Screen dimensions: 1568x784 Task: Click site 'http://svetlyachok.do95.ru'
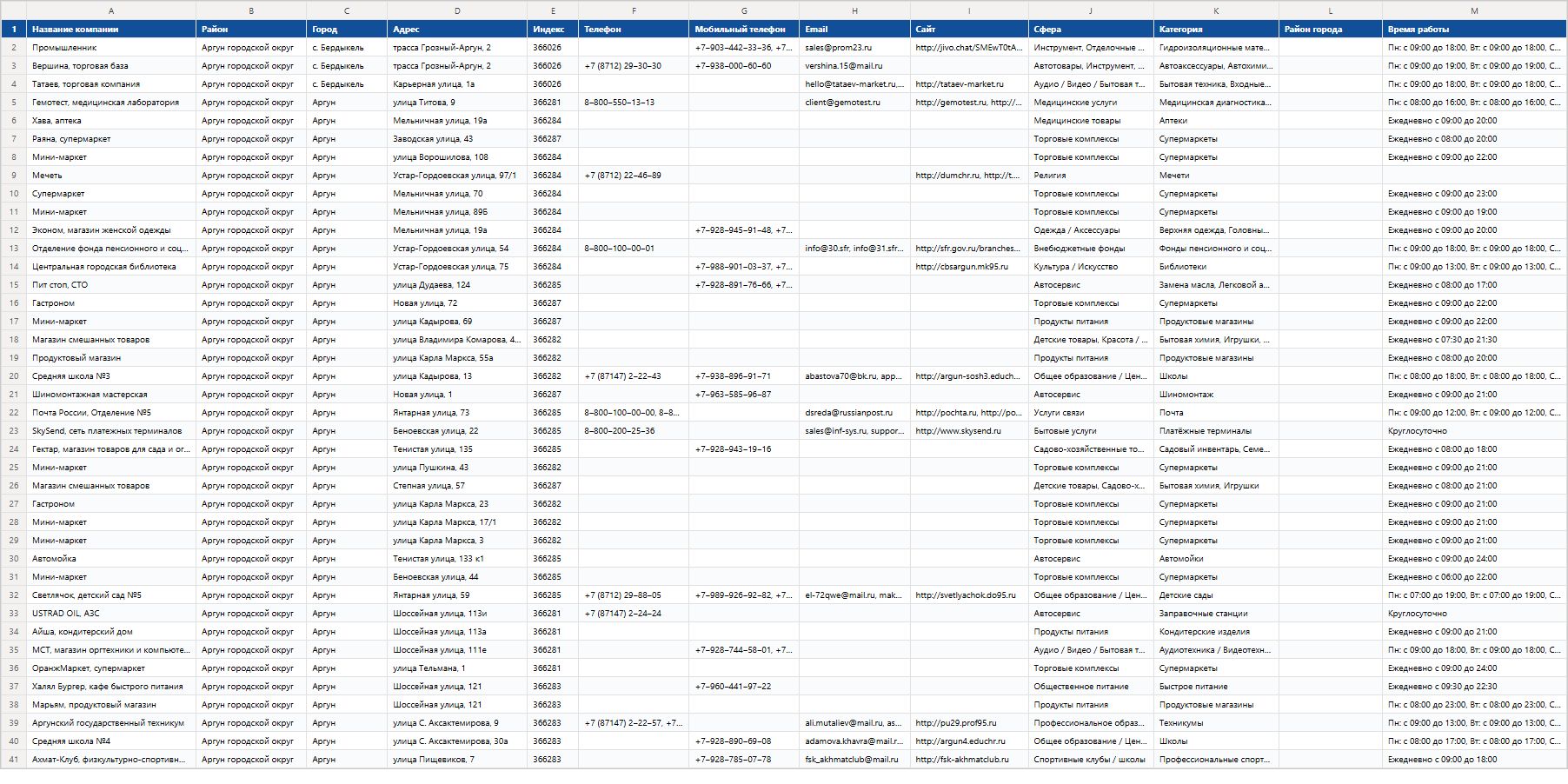tap(969, 595)
